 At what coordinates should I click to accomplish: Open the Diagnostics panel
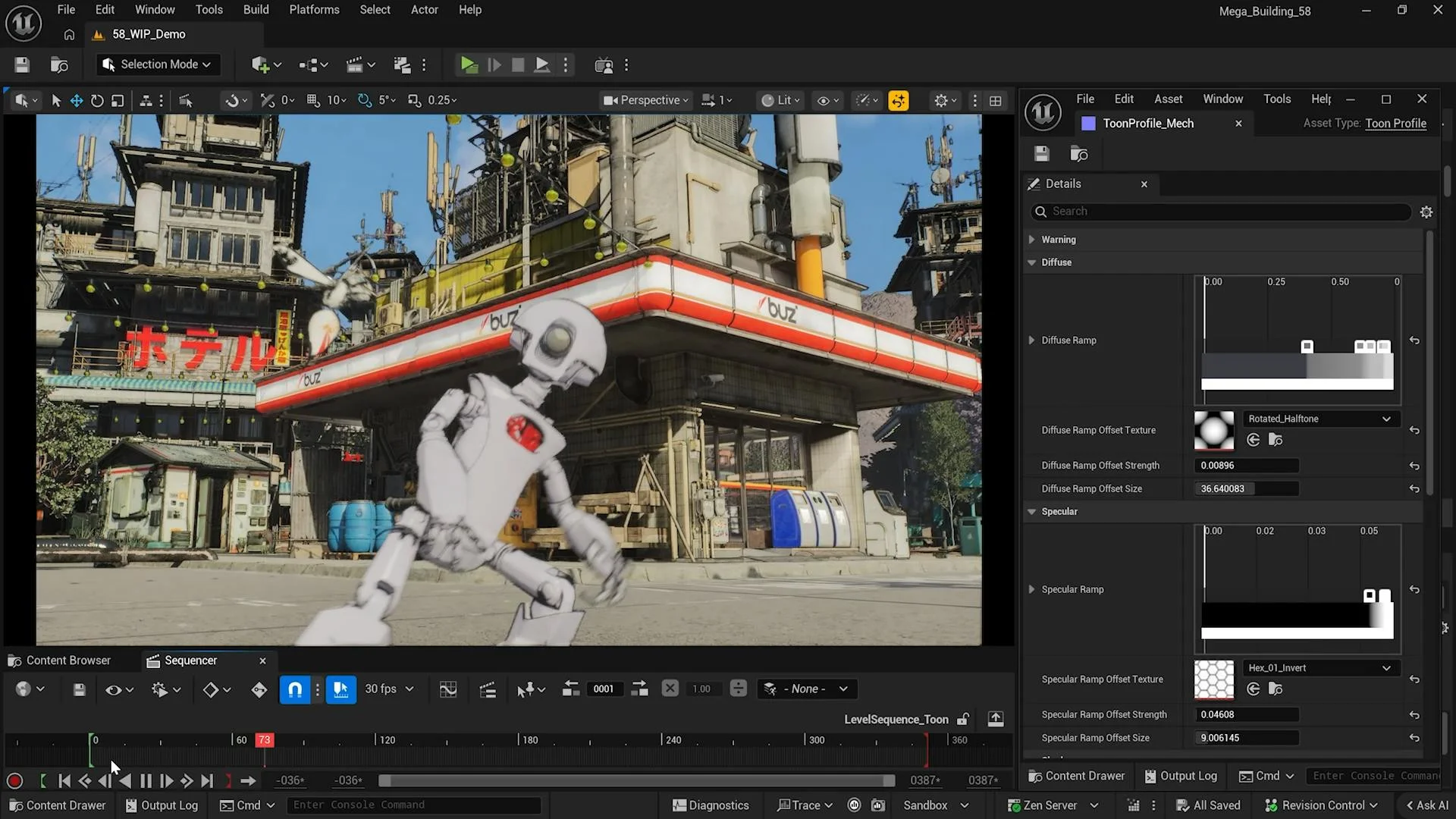711,805
